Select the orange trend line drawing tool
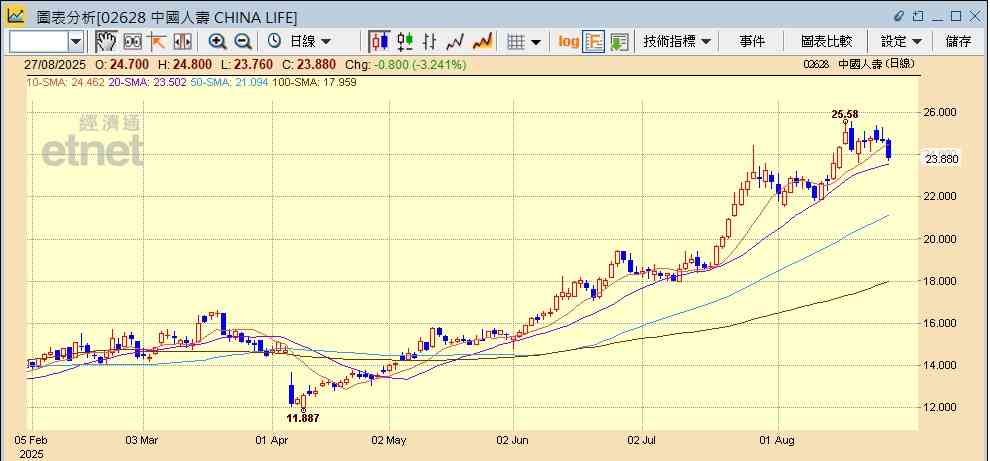 click(x=157, y=42)
